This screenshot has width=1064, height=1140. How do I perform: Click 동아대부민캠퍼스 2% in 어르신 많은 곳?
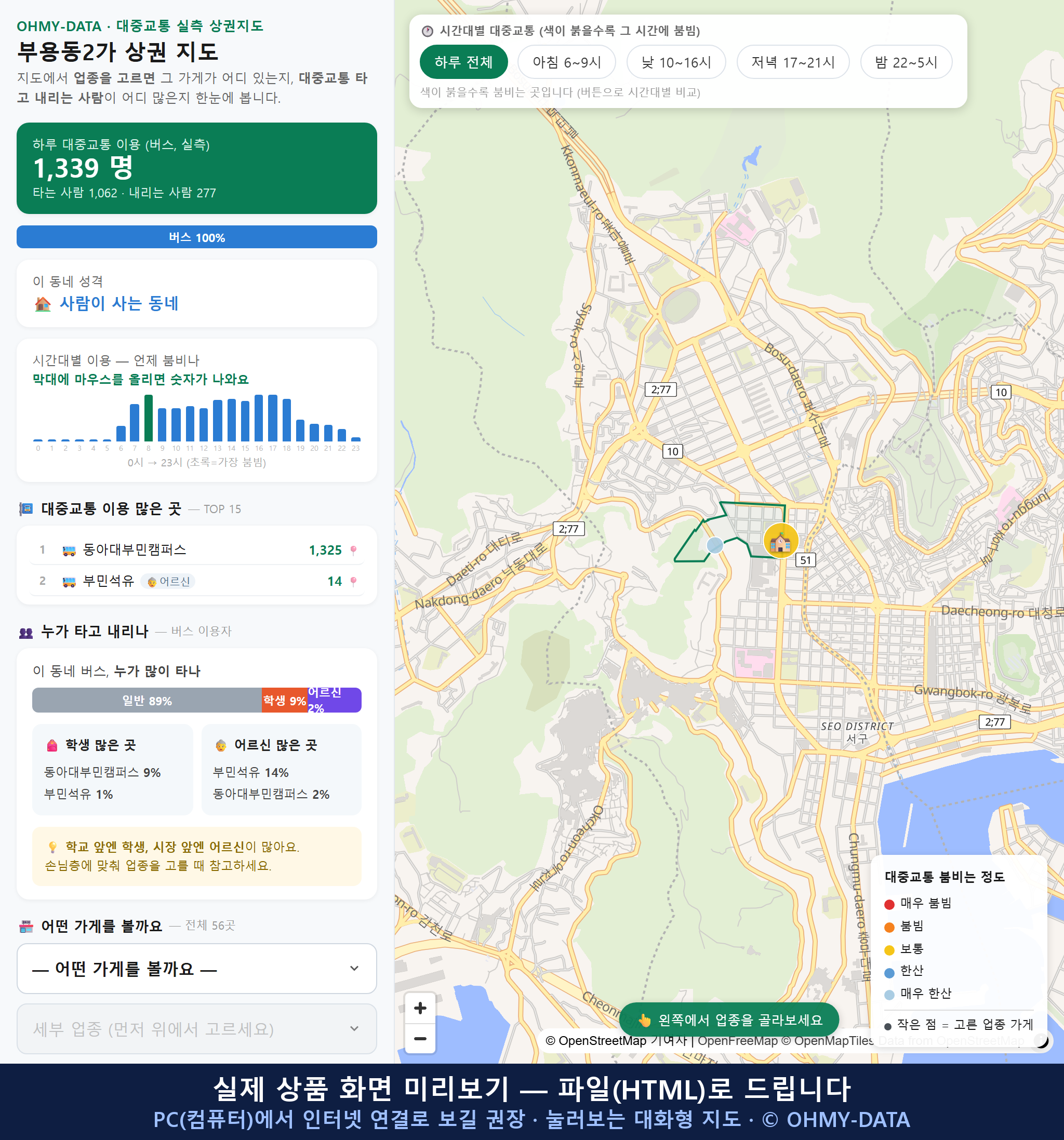(271, 794)
